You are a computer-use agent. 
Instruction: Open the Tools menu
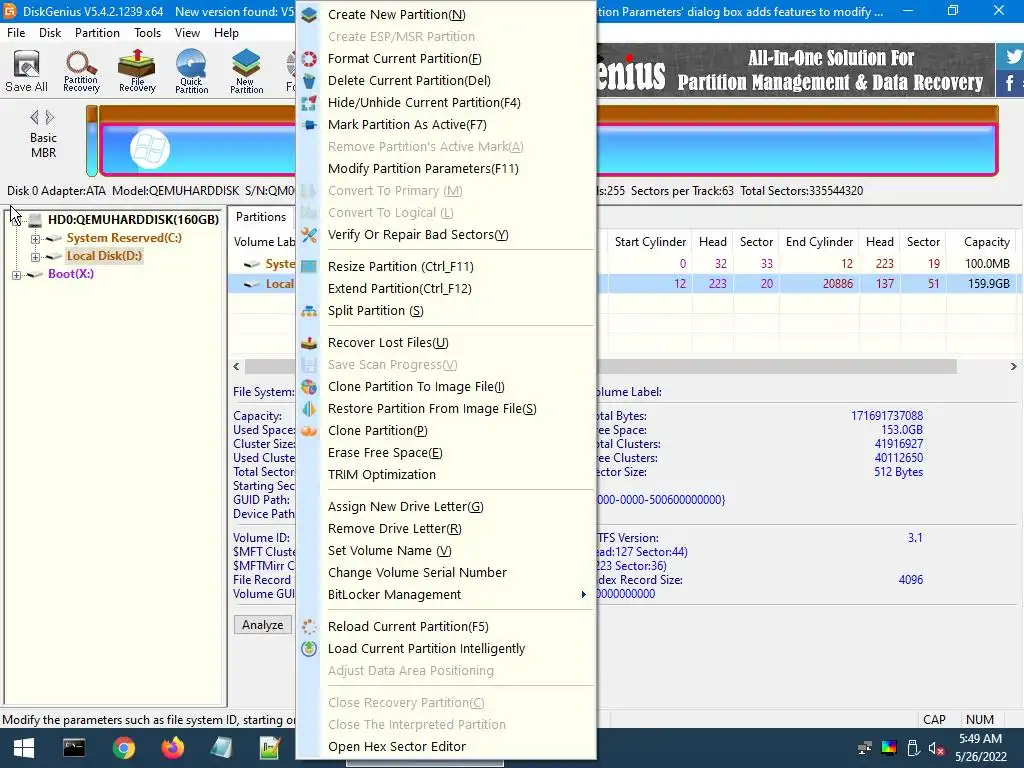tap(147, 33)
